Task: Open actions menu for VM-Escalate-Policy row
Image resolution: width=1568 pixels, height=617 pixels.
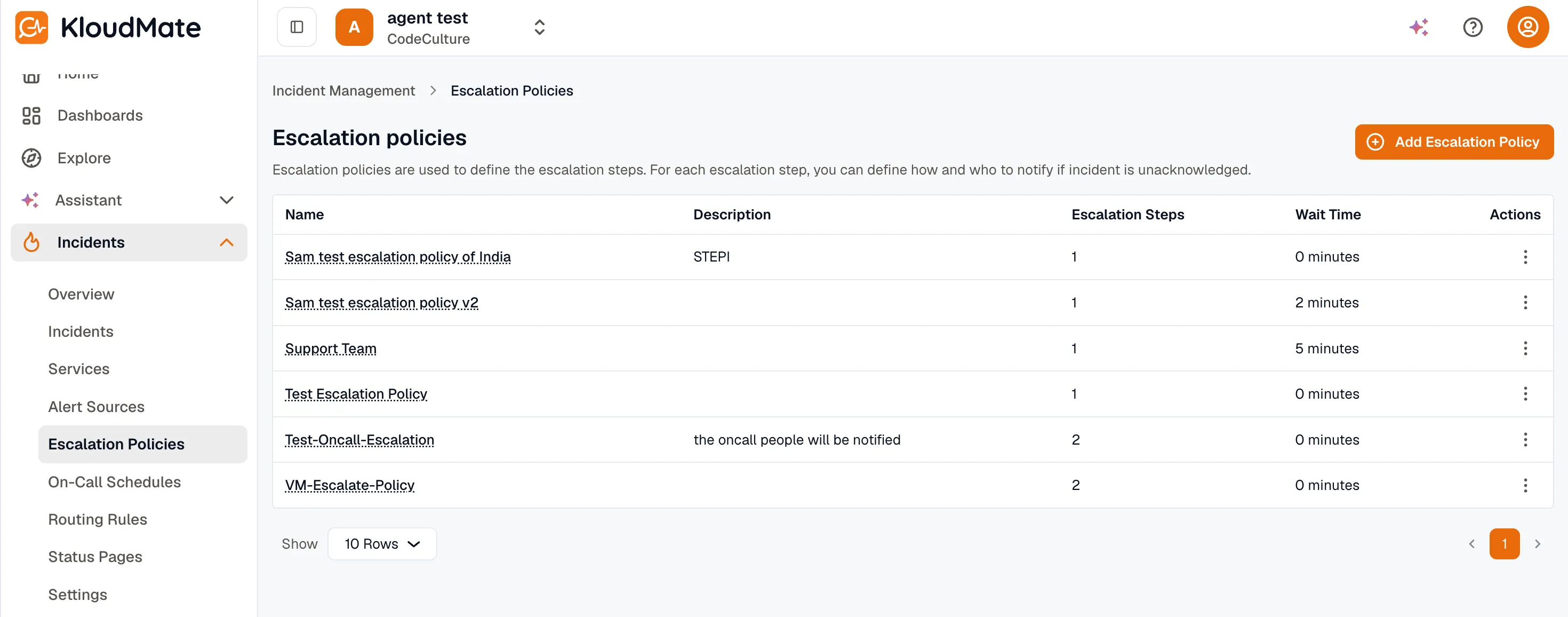Action: (x=1525, y=486)
